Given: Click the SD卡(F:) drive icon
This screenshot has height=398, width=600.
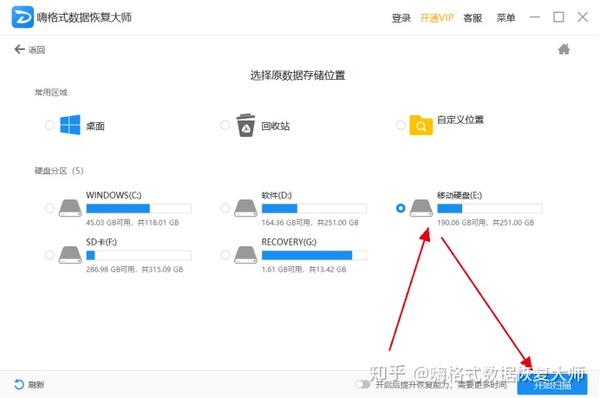Looking at the screenshot, I should click(70, 255).
